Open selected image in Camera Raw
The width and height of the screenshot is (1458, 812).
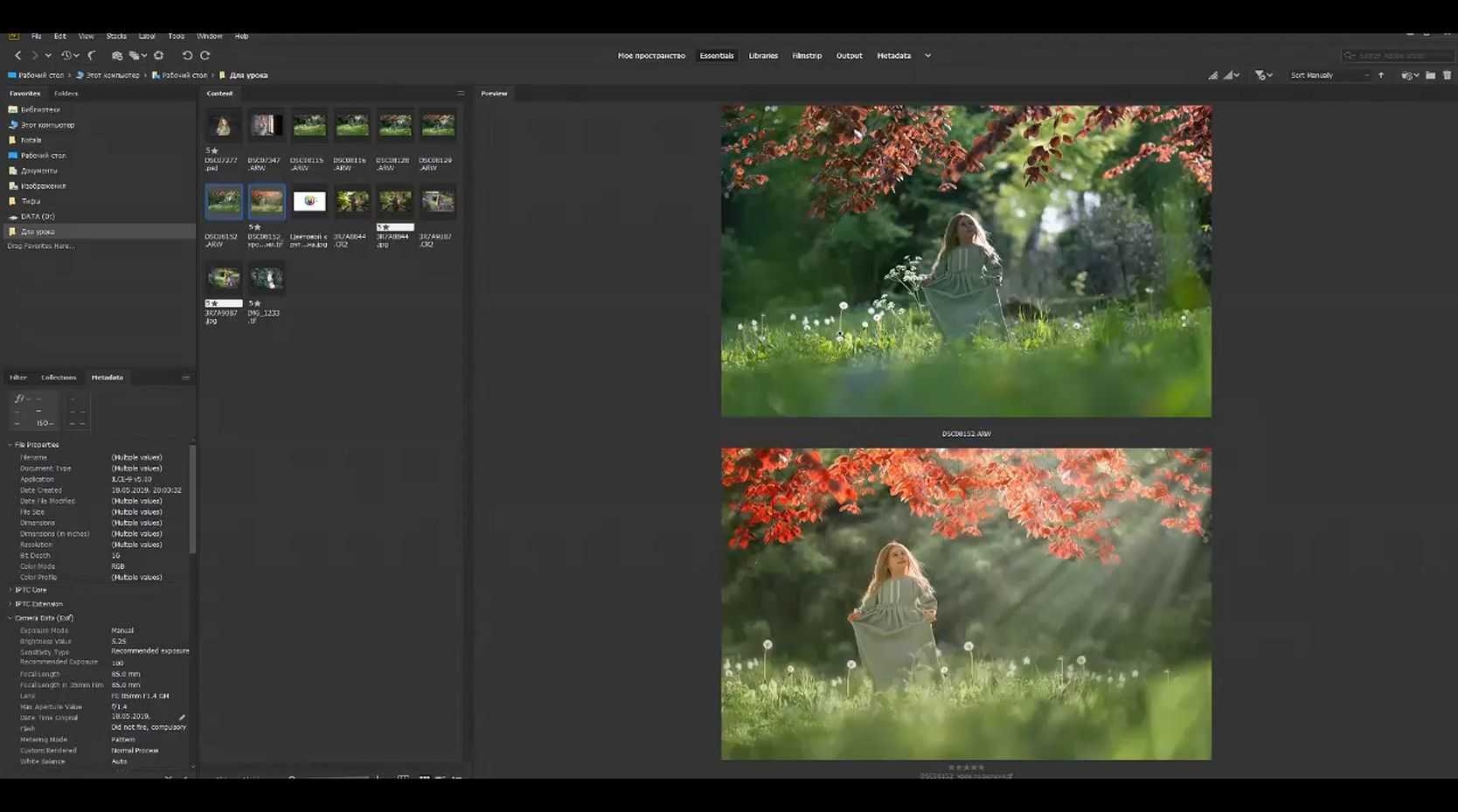[x=158, y=55]
